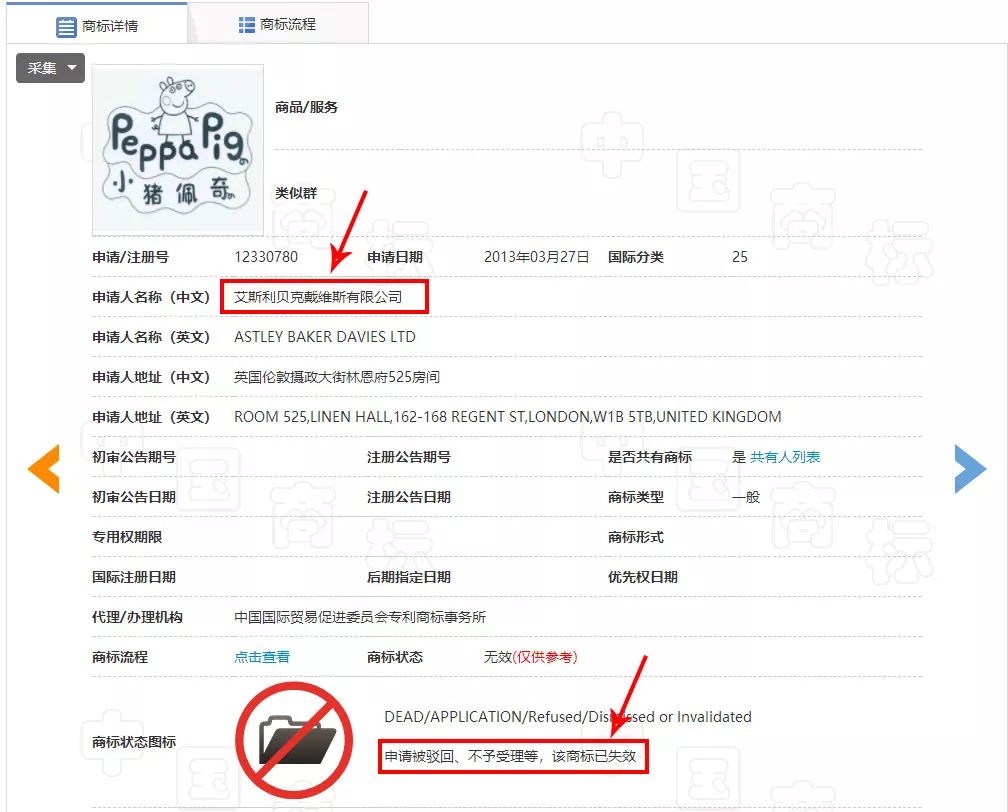Click the Peppa Pig trademark image
Screen dimensions: 1008x812
click(x=178, y=149)
